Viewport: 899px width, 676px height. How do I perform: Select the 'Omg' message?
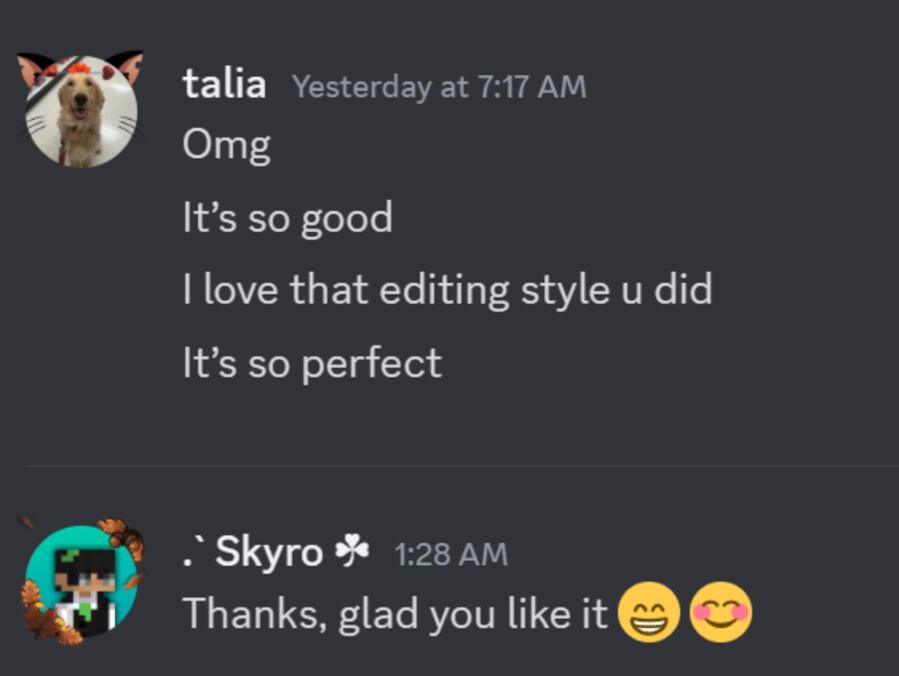click(x=226, y=145)
